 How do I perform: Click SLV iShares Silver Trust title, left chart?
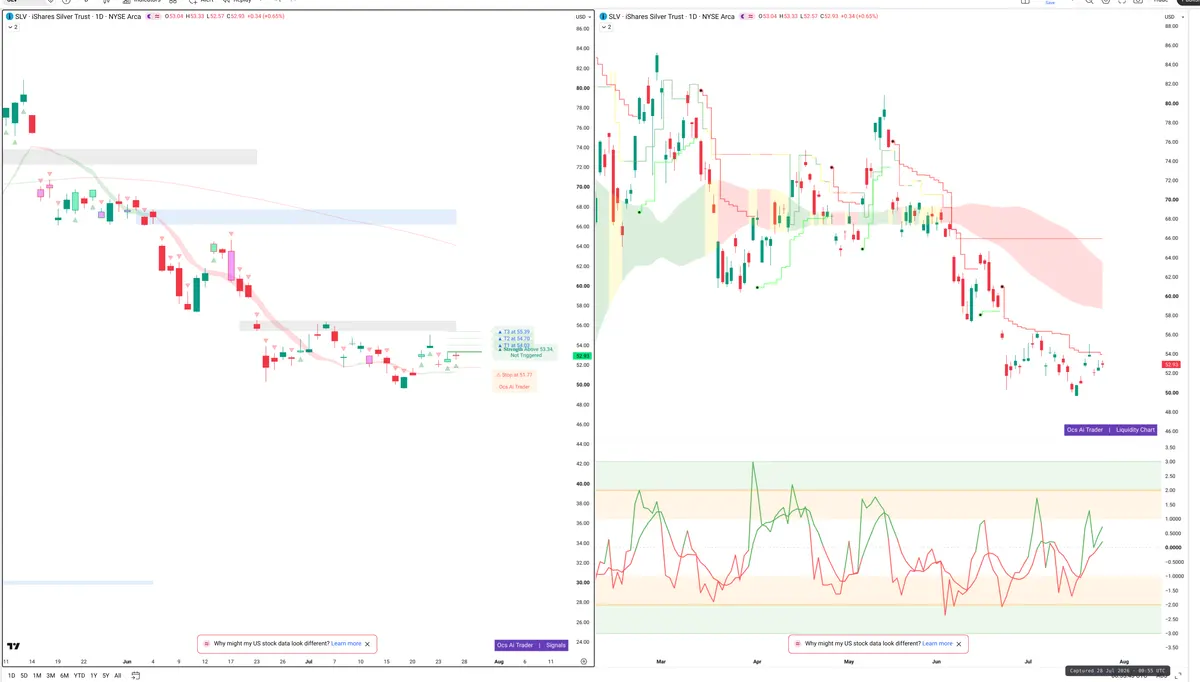(x=78, y=17)
